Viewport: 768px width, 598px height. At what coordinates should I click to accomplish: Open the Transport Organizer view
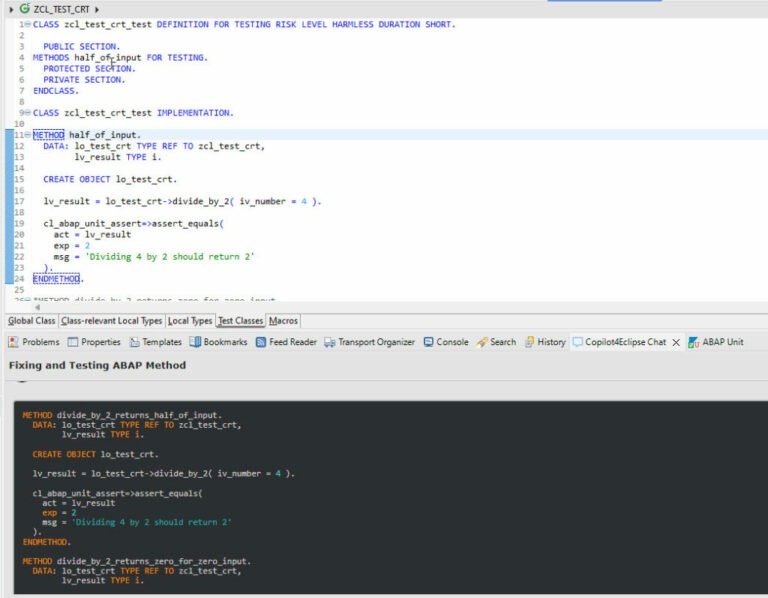tap(376, 342)
